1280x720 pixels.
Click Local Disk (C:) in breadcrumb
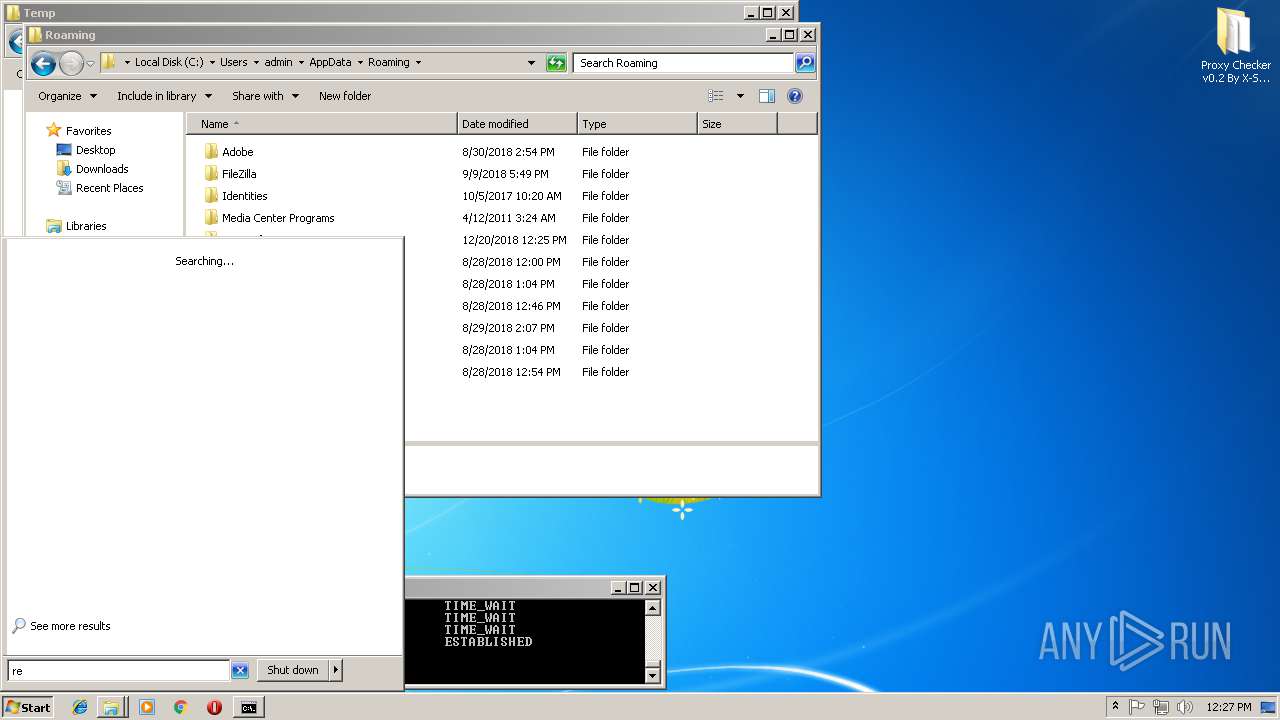pos(169,62)
